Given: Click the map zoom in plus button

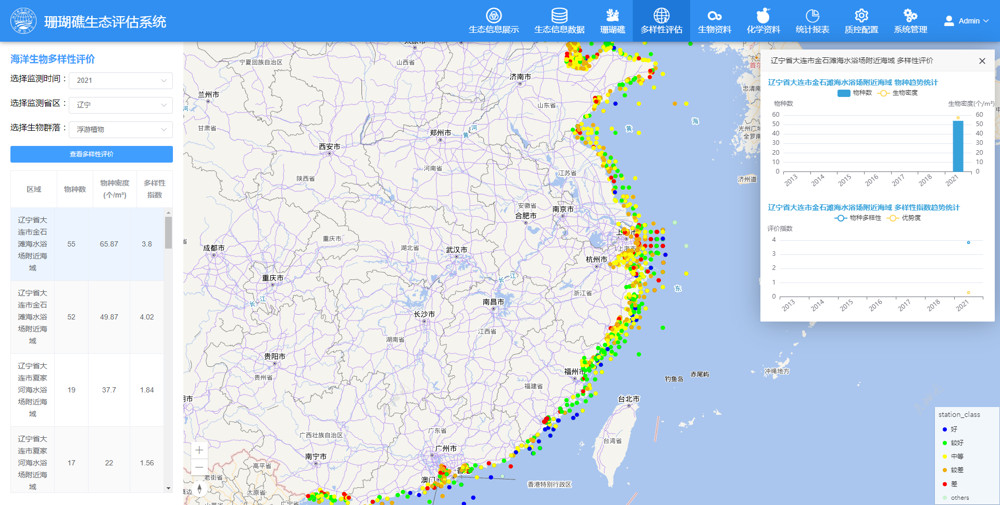Looking at the screenshot, I should point(199,450).
